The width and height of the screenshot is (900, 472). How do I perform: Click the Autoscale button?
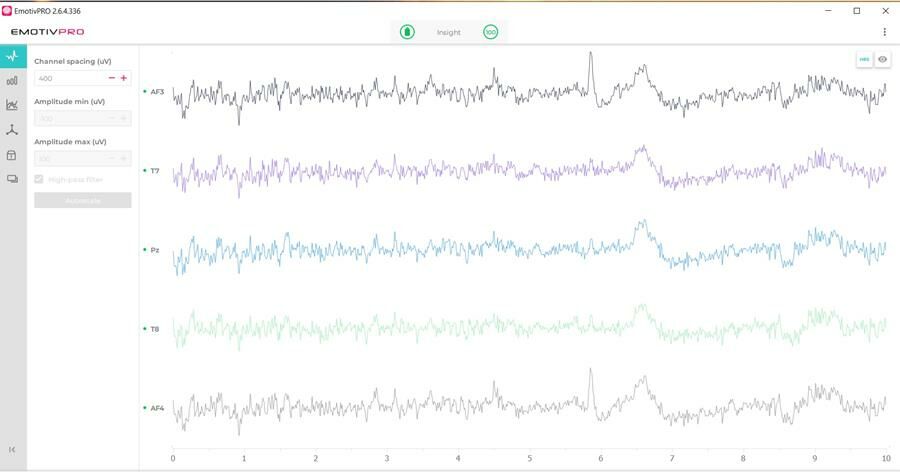click(x=83, y=200)
